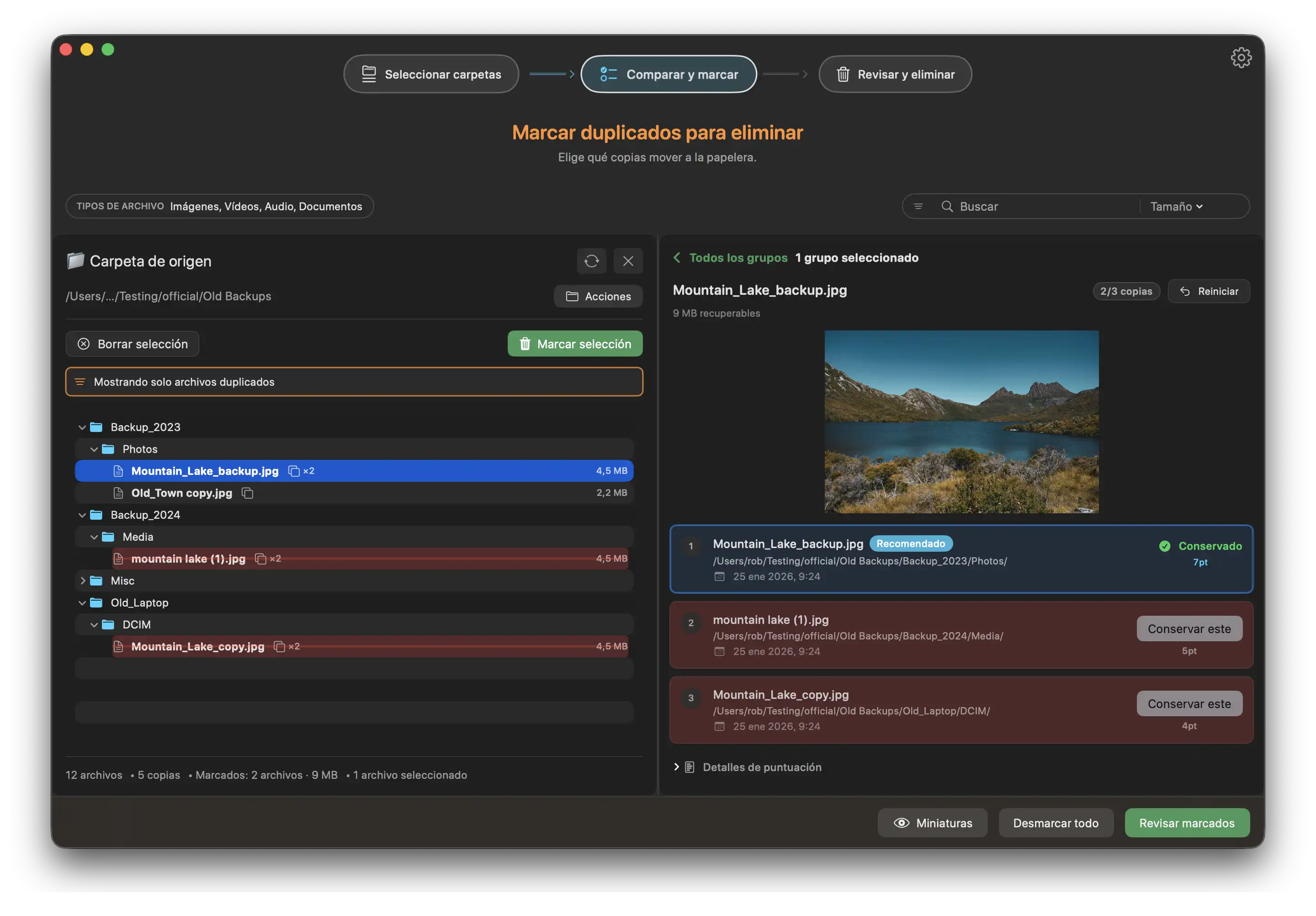Click the Revisar marcados button
The height and width of the screenshot is (916, 1316).
[x=1187, y=823]
